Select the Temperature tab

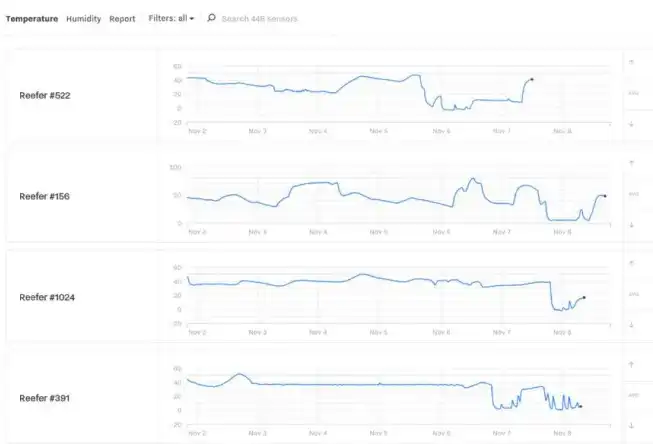point(32,18)
